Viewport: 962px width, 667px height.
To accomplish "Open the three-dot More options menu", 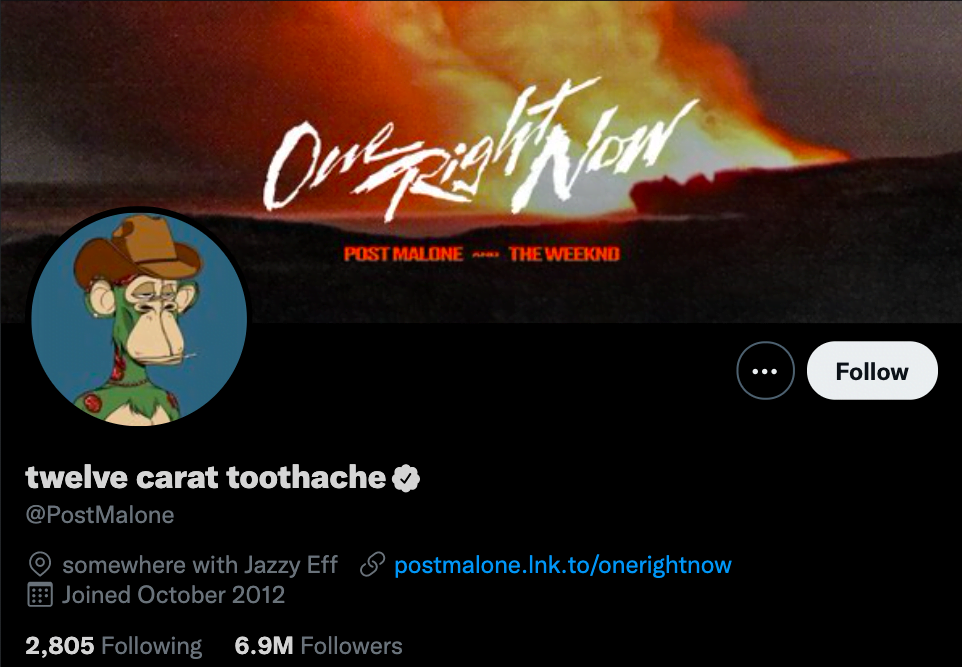I will 765,371.
